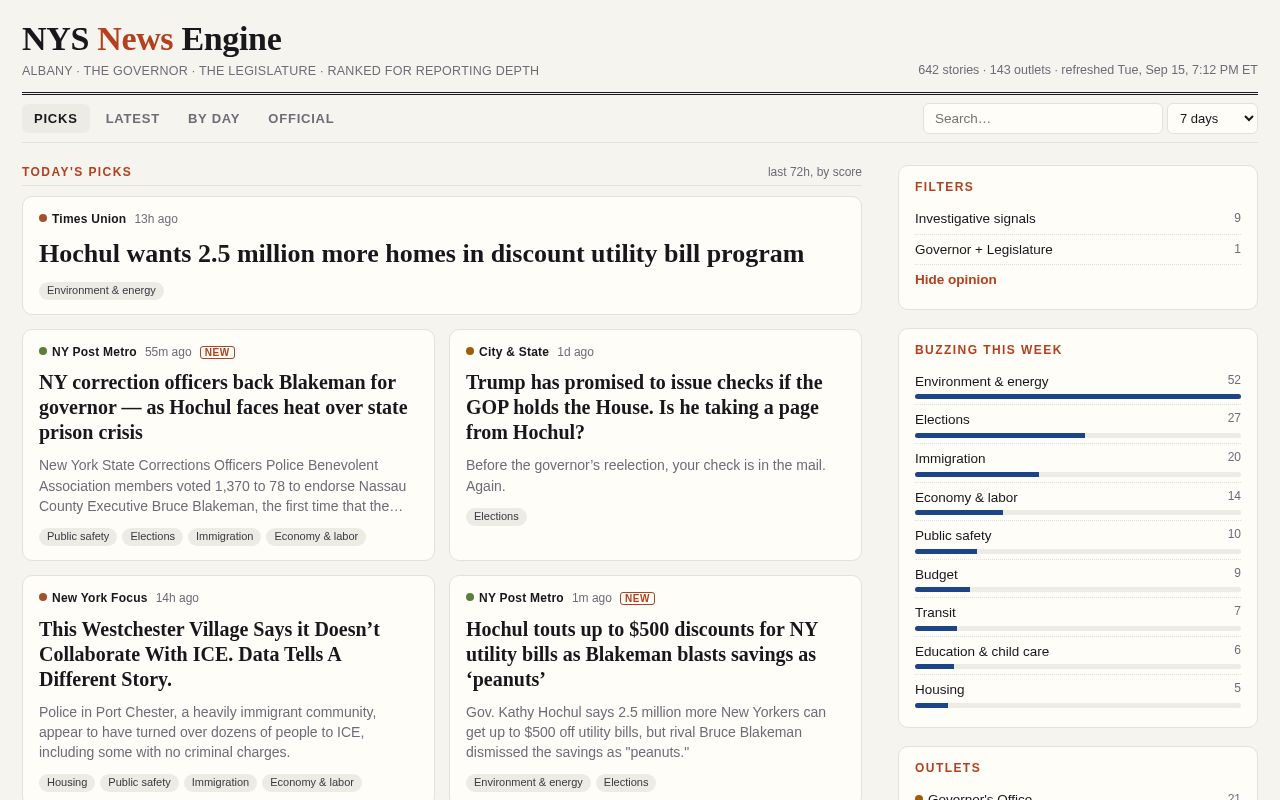Click the Times Union source name

(89, 219)
